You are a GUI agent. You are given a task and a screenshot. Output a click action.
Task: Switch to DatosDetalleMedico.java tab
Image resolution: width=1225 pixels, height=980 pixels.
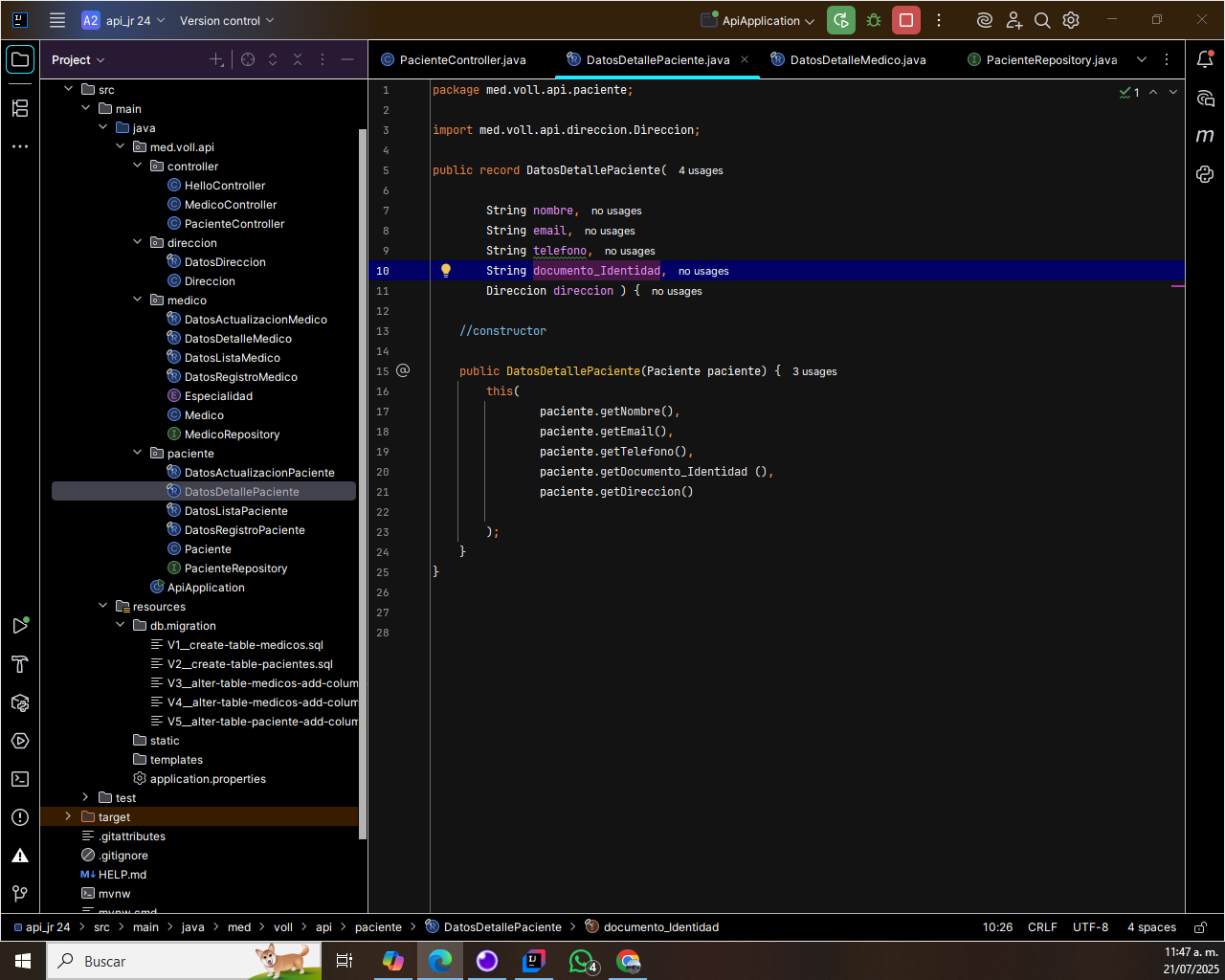(849, 59)
